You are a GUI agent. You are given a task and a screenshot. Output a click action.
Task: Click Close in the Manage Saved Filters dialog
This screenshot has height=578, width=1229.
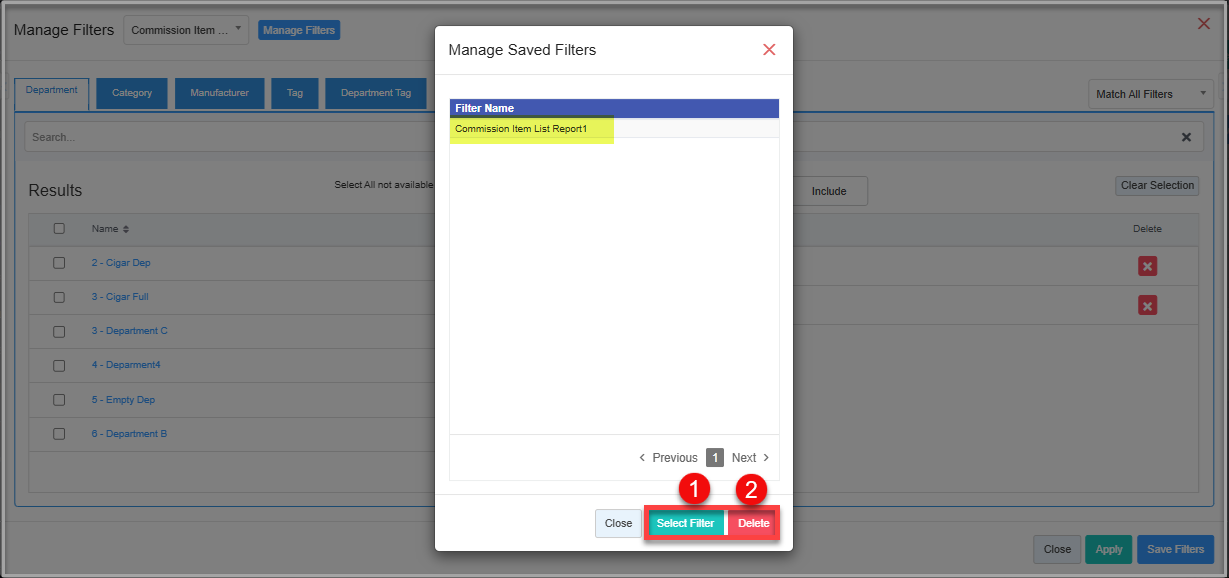tap(618, 523)
